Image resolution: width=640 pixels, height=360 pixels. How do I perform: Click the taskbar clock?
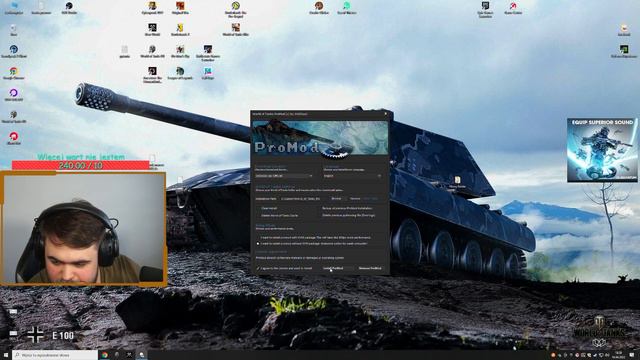pyautogui.click(x=619, y=355)
